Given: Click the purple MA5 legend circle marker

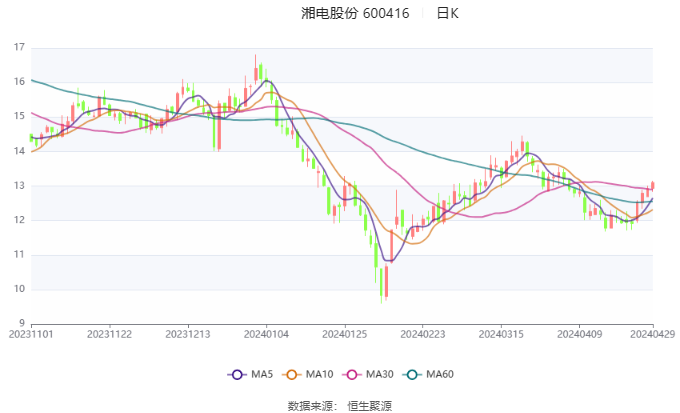Looking at the screenshot, I should (237, 375).
